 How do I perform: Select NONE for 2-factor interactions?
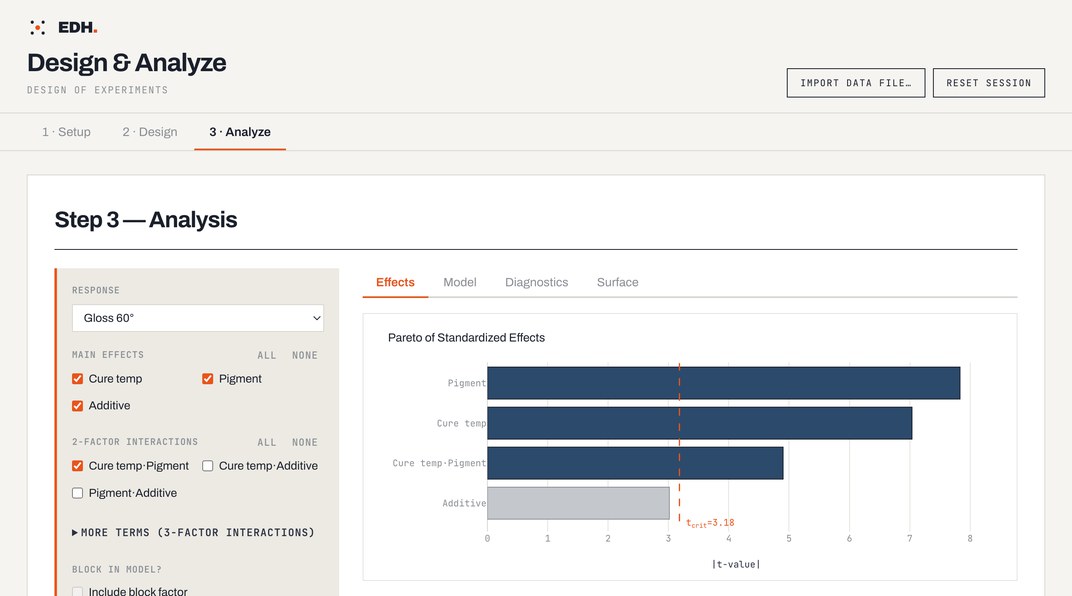coord(305,442)
